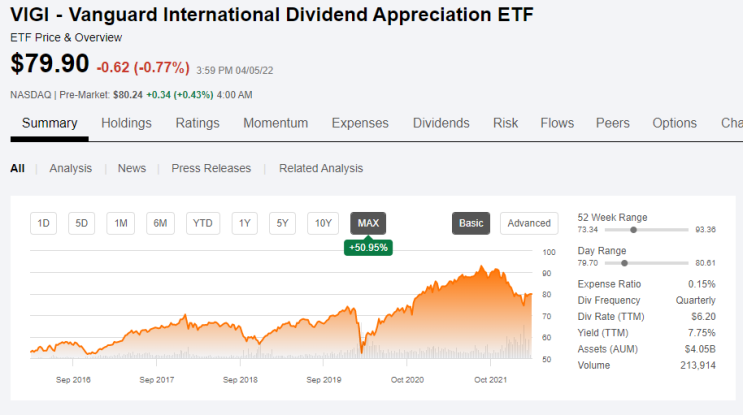Switch to Advanced chart mode

(x=529, y=223)
